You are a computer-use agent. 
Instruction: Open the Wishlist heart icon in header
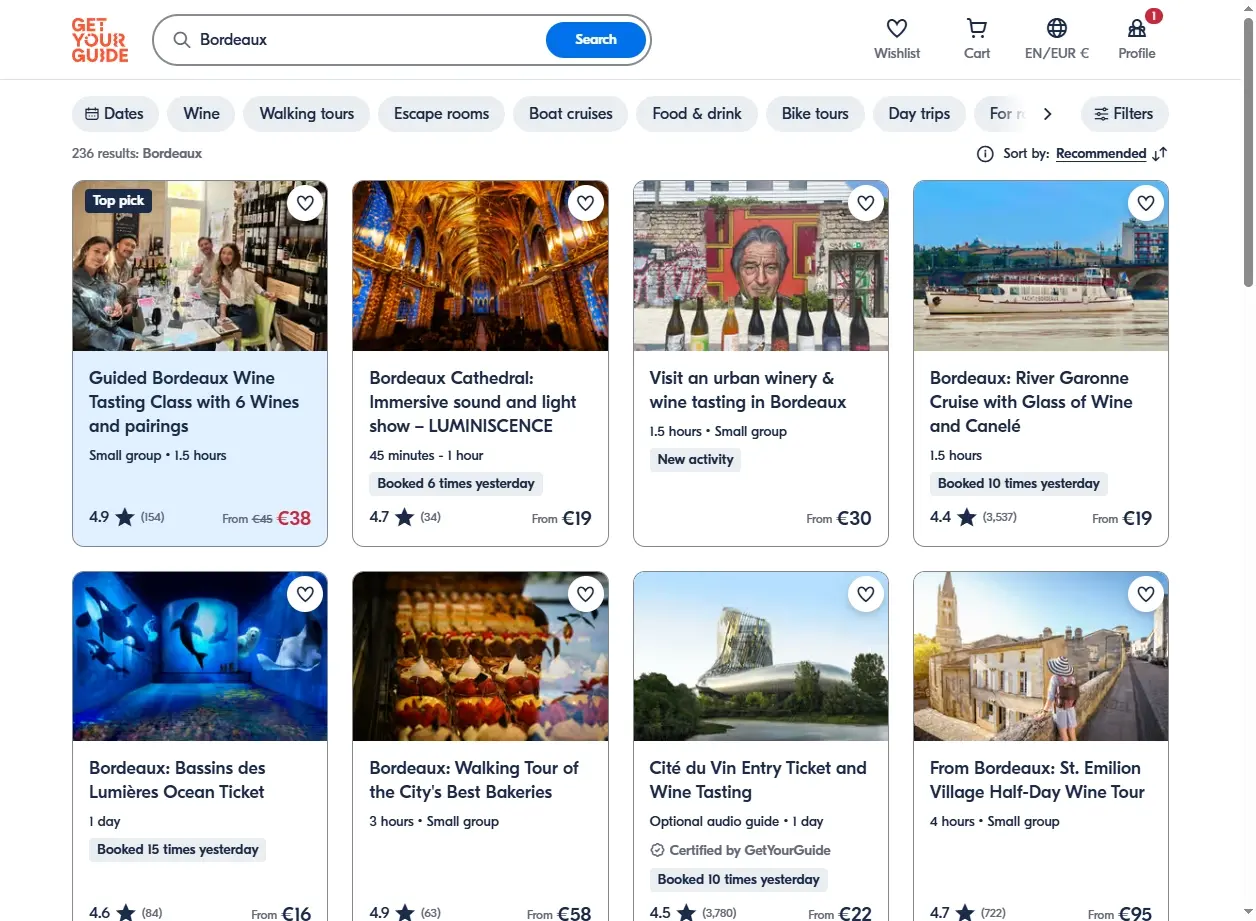pos(897,28)
